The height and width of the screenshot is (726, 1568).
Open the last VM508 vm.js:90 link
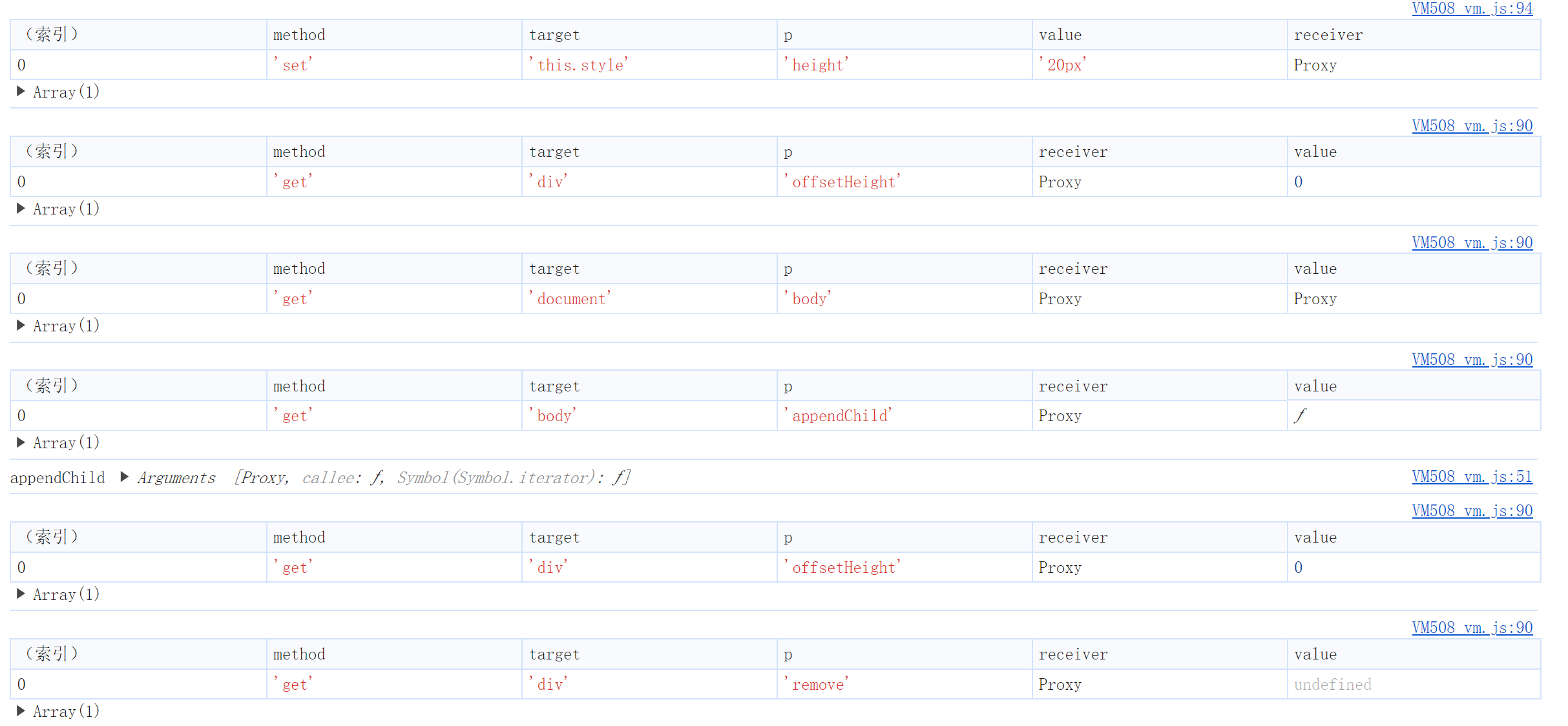click(x=1471, y=627)
